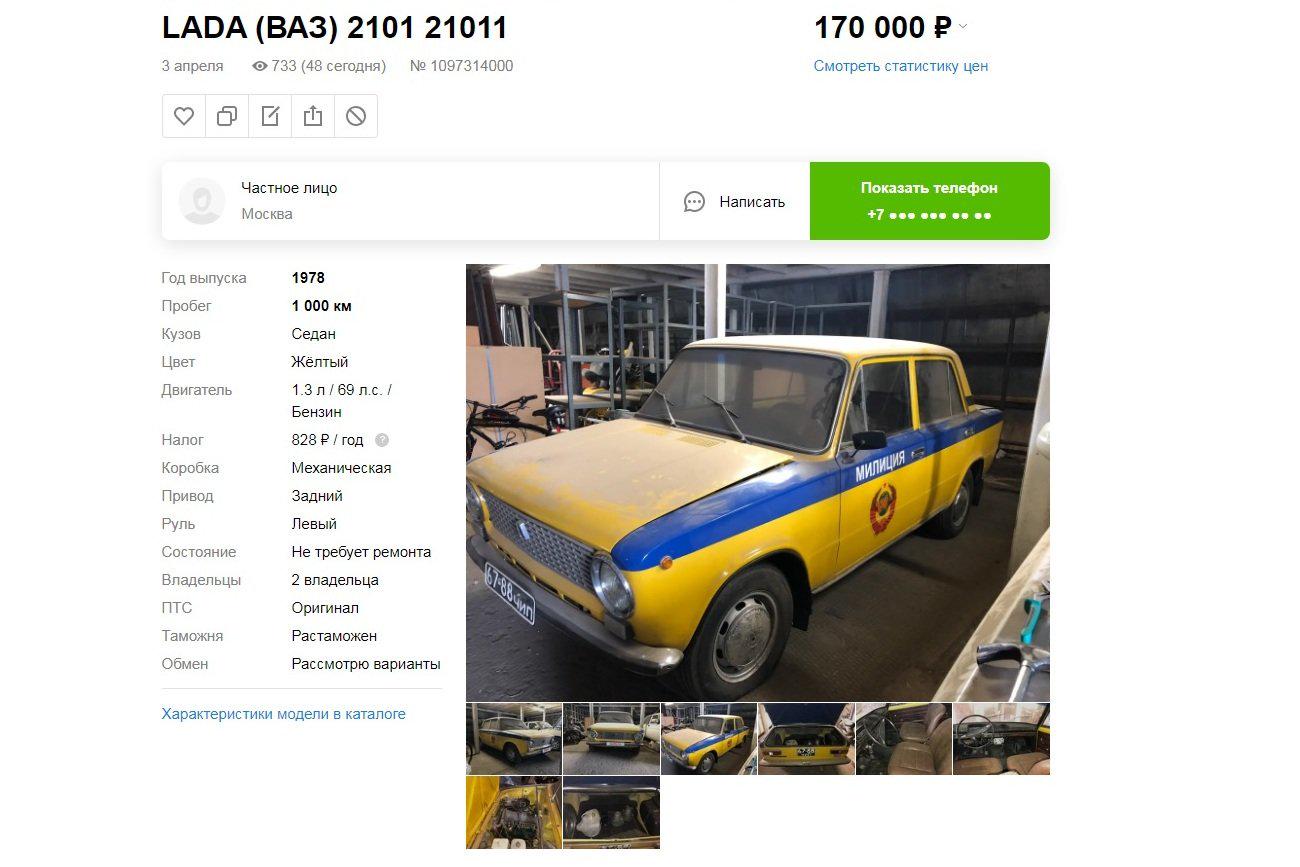
Task: Click Показать телефон green button
Action: 930,201
